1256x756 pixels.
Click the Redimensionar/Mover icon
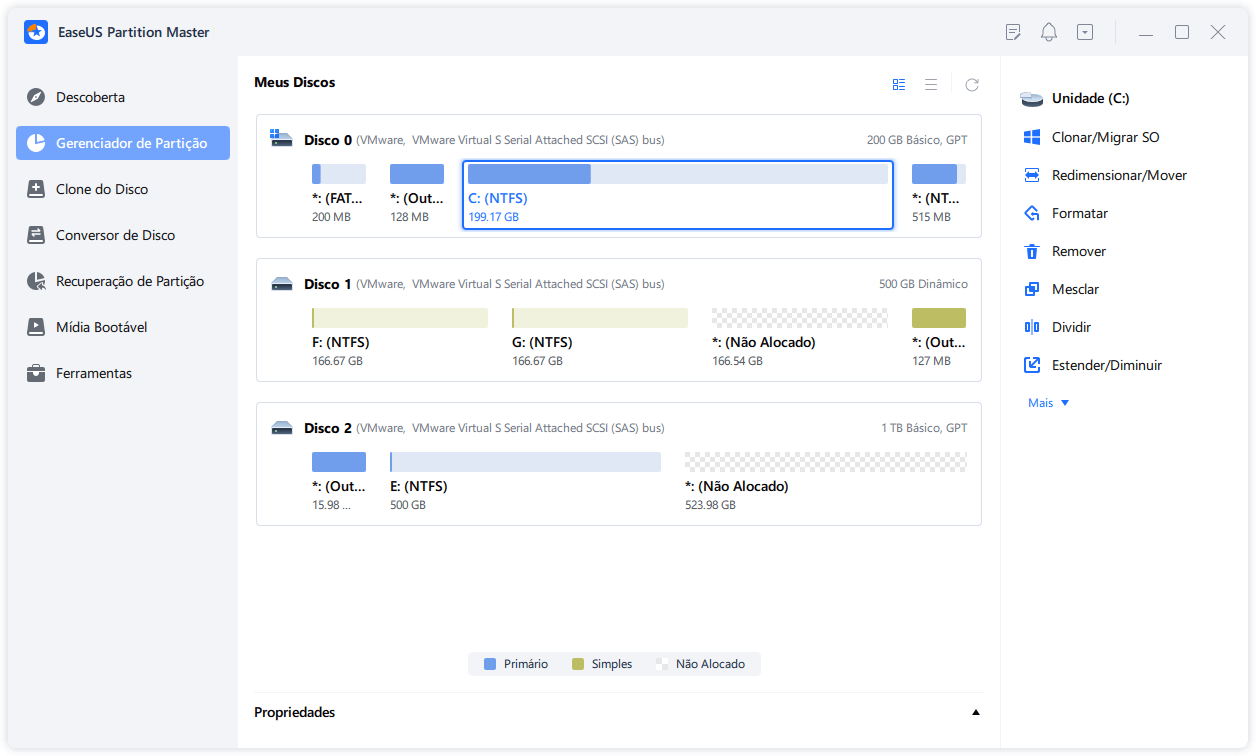pos(1032,175)
